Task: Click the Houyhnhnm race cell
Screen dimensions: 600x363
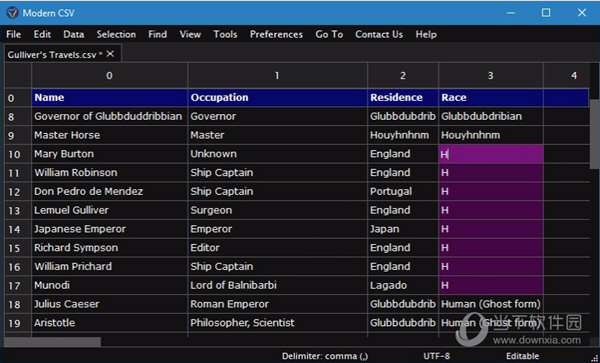Action: point(491,135)
